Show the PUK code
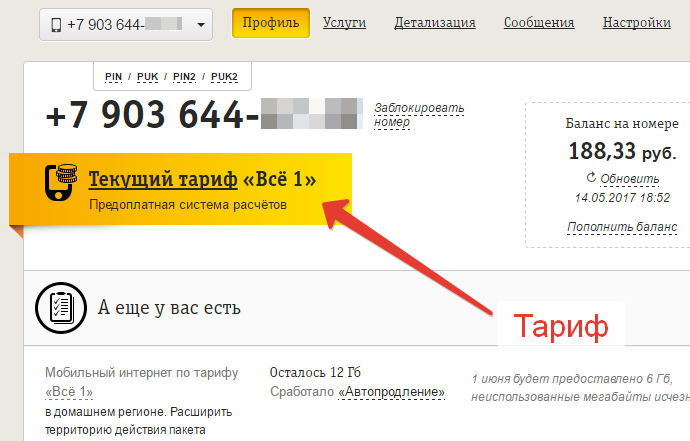Viewport: 690px width, 441px height. [x=147, y=77]
